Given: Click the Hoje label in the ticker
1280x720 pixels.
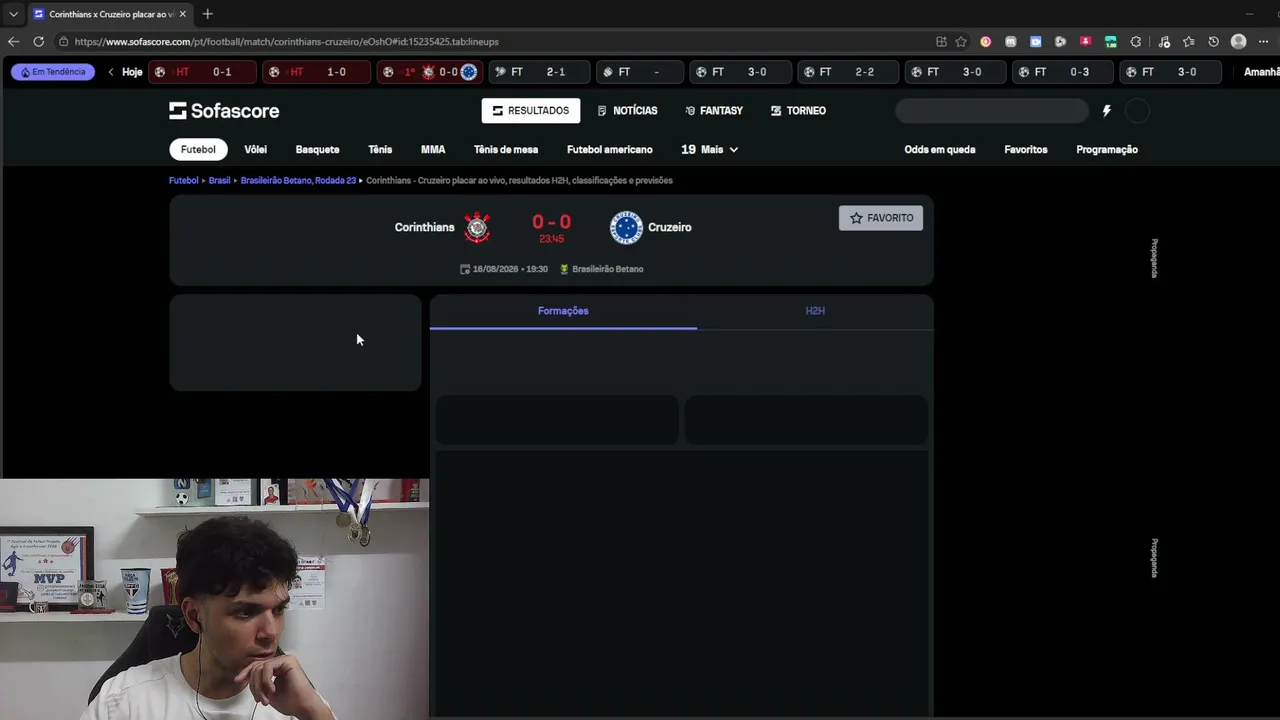Looking at the screenshot, I should [x=132, y=72].
